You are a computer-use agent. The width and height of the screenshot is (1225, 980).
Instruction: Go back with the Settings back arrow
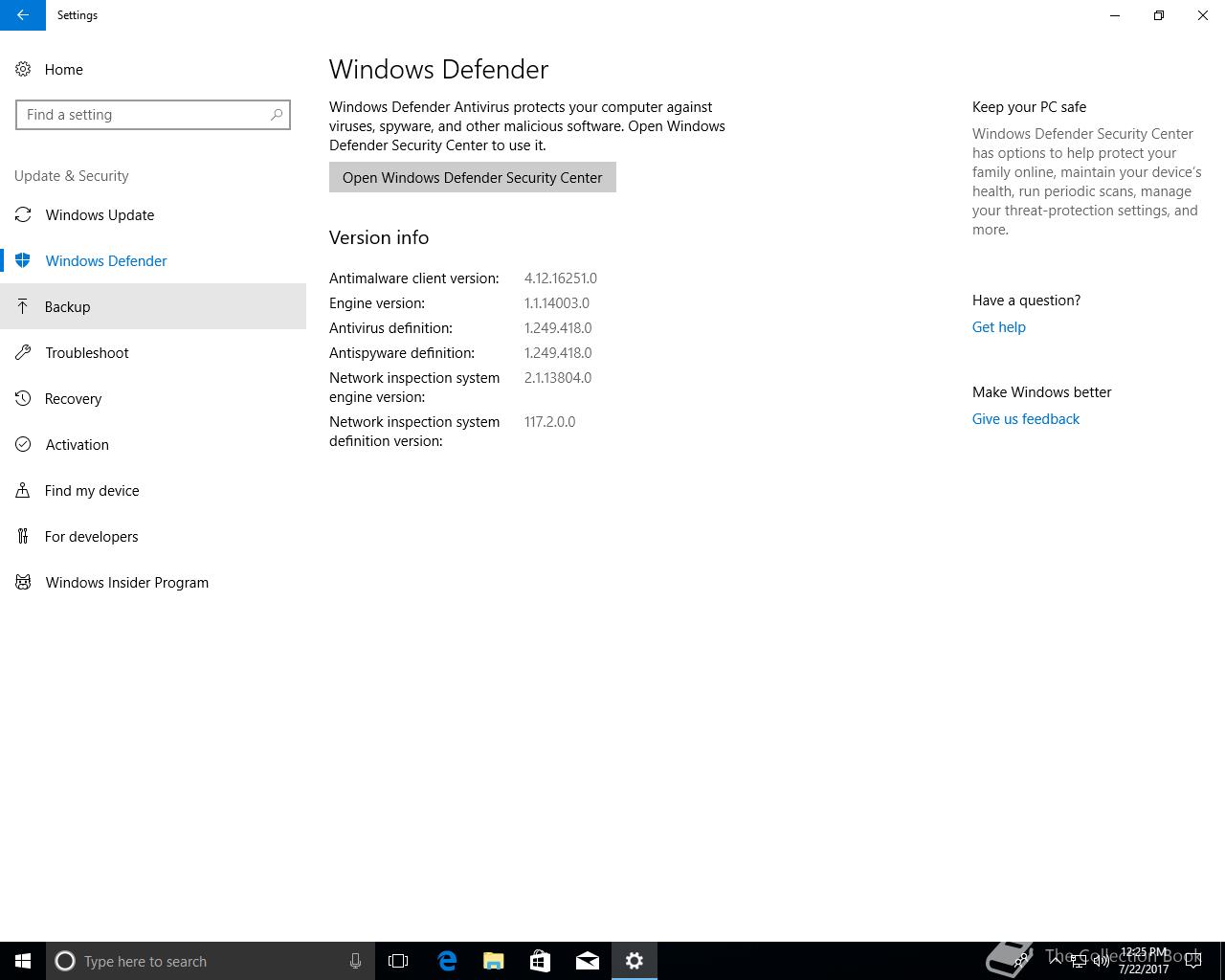pyautogui.click(x=23, y=15)
